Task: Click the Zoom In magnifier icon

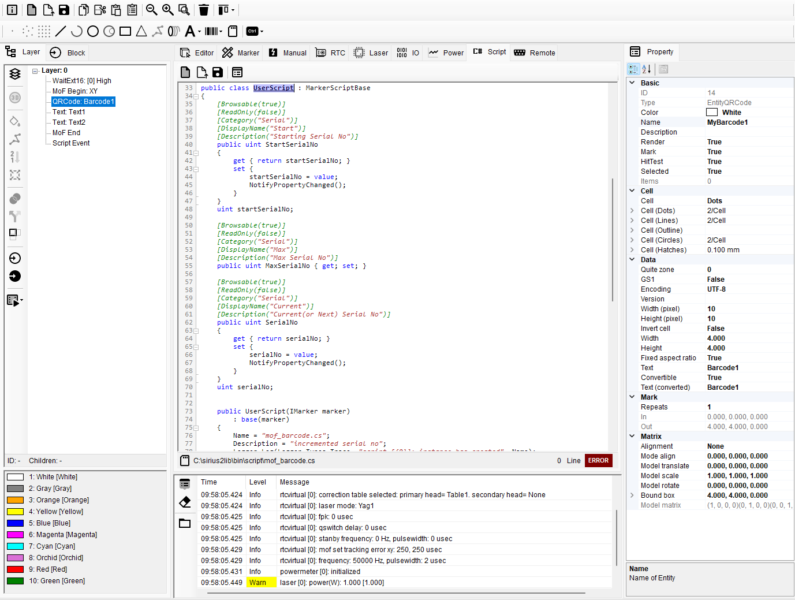Action: (x=167, y=10)
